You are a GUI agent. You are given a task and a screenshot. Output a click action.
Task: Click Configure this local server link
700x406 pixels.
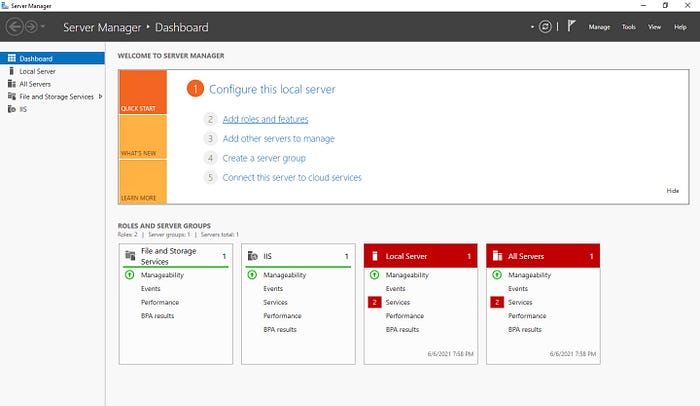[x=272, y=89]
